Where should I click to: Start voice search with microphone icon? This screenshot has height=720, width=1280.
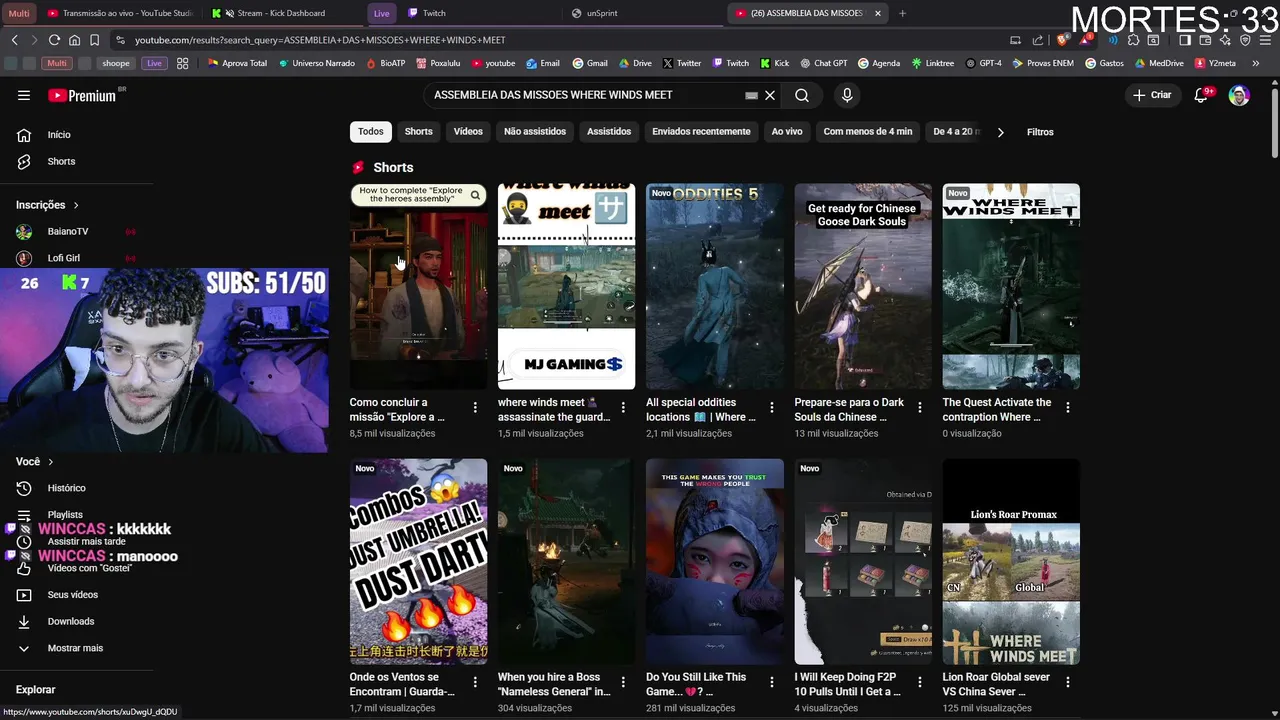click(x=847, y=95)
